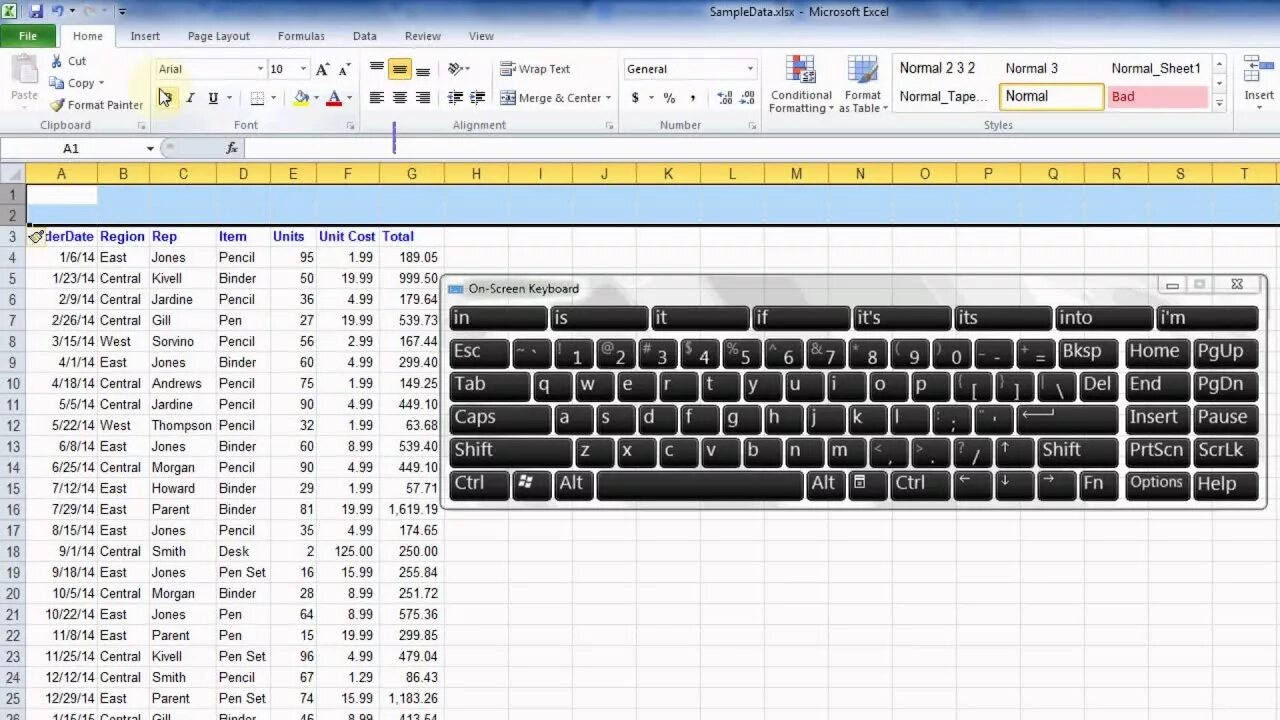Apply percent style
1280x720 pixels.
(x=669, y=98)
